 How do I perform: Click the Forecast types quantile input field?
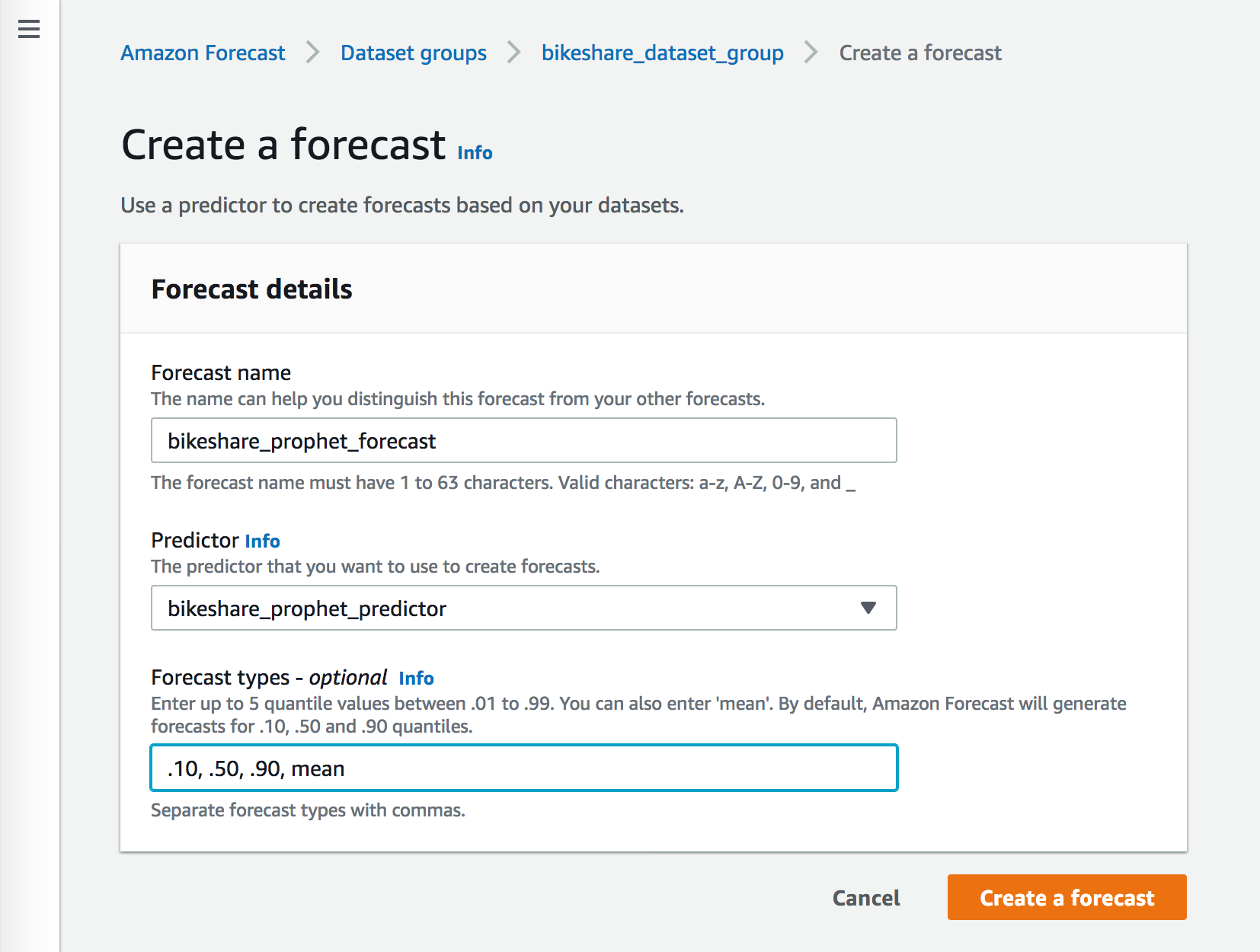(x=524, y=768)
